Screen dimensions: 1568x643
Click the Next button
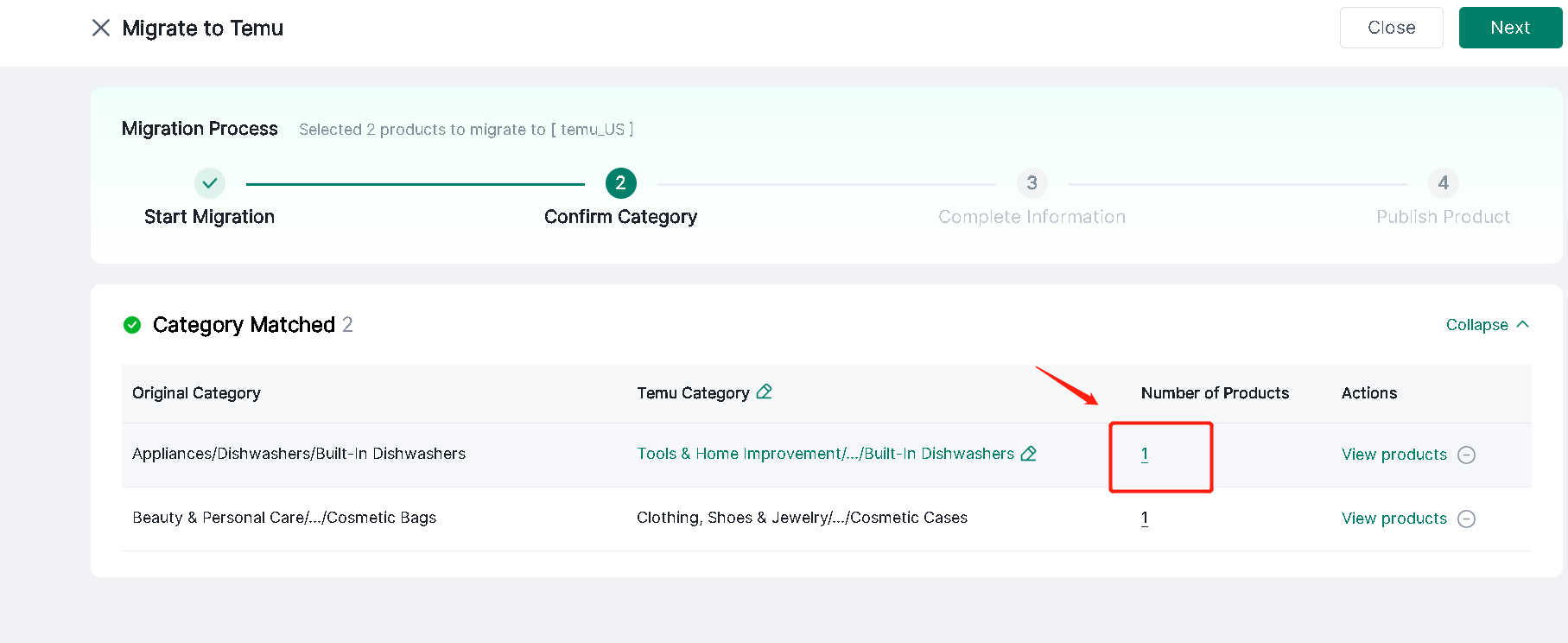(x=1510, y=28)
